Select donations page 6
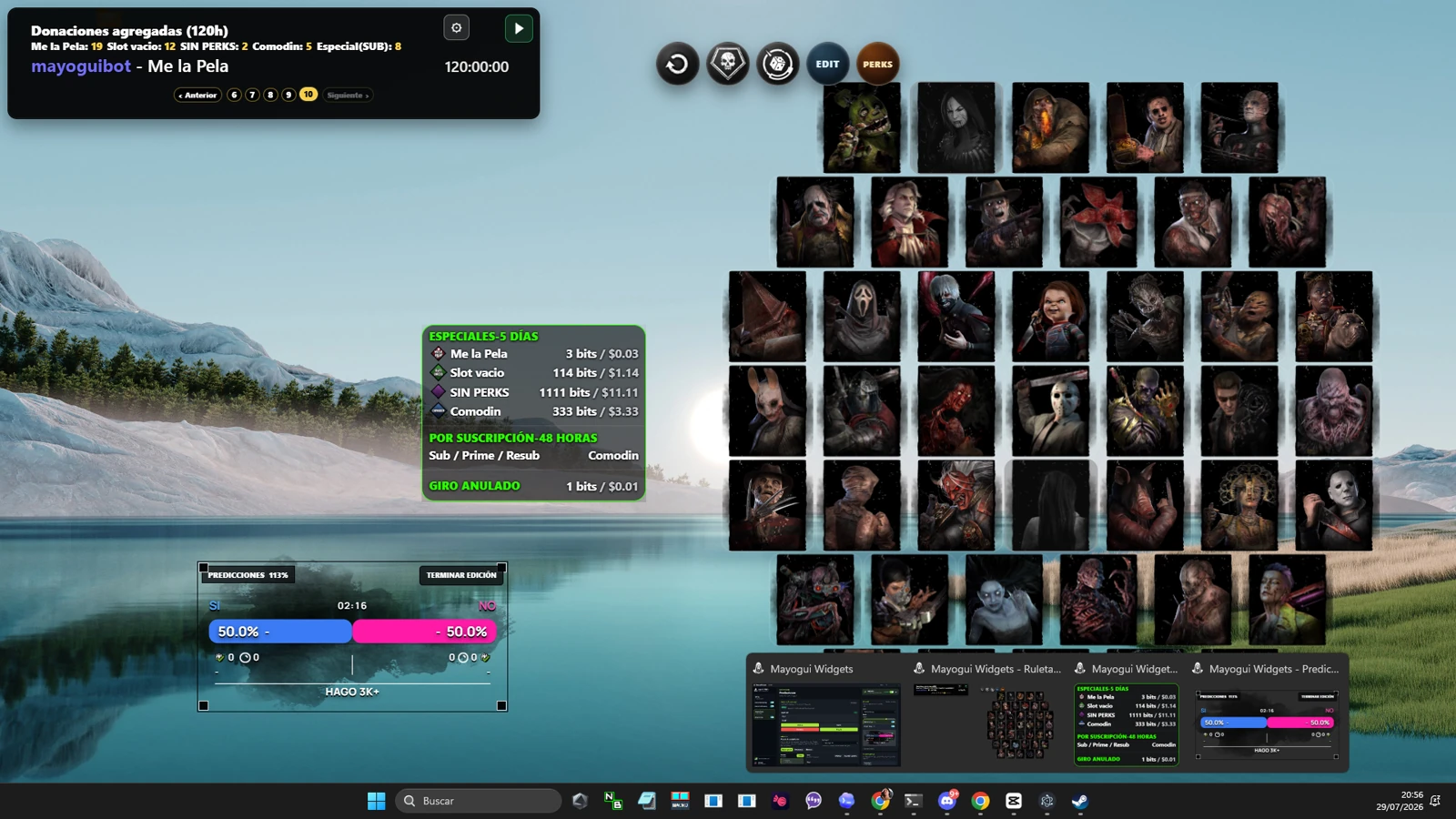1456x819 pixels. coord(234,95)
